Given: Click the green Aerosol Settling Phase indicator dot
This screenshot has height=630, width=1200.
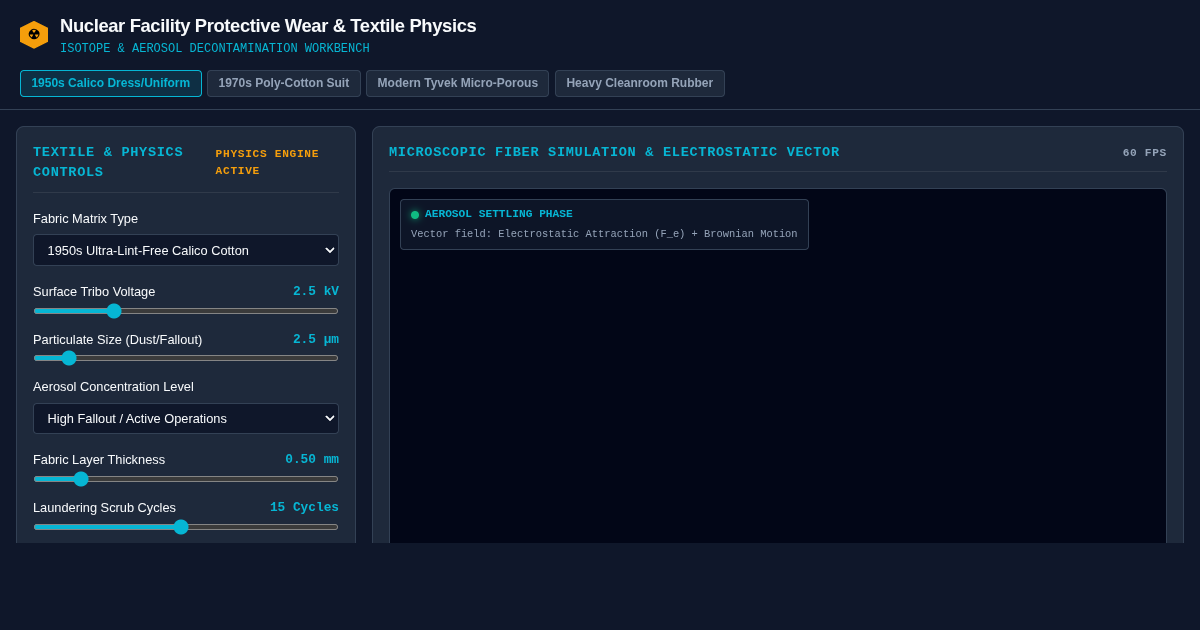Looking at the screenshot, I should click(x=415, y=215).
